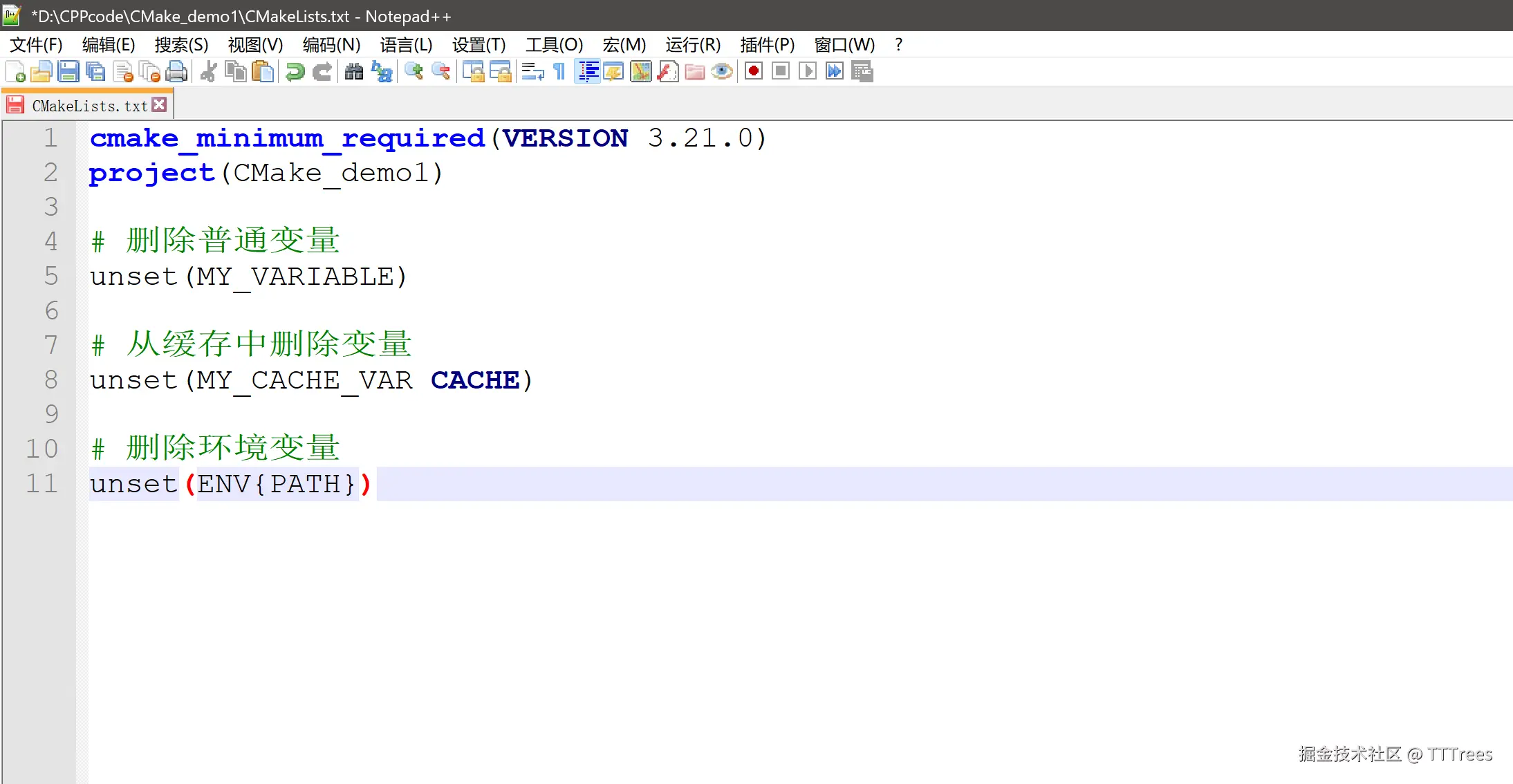
Task: Expand the 设置(T) menu
Action: (479, 45)
